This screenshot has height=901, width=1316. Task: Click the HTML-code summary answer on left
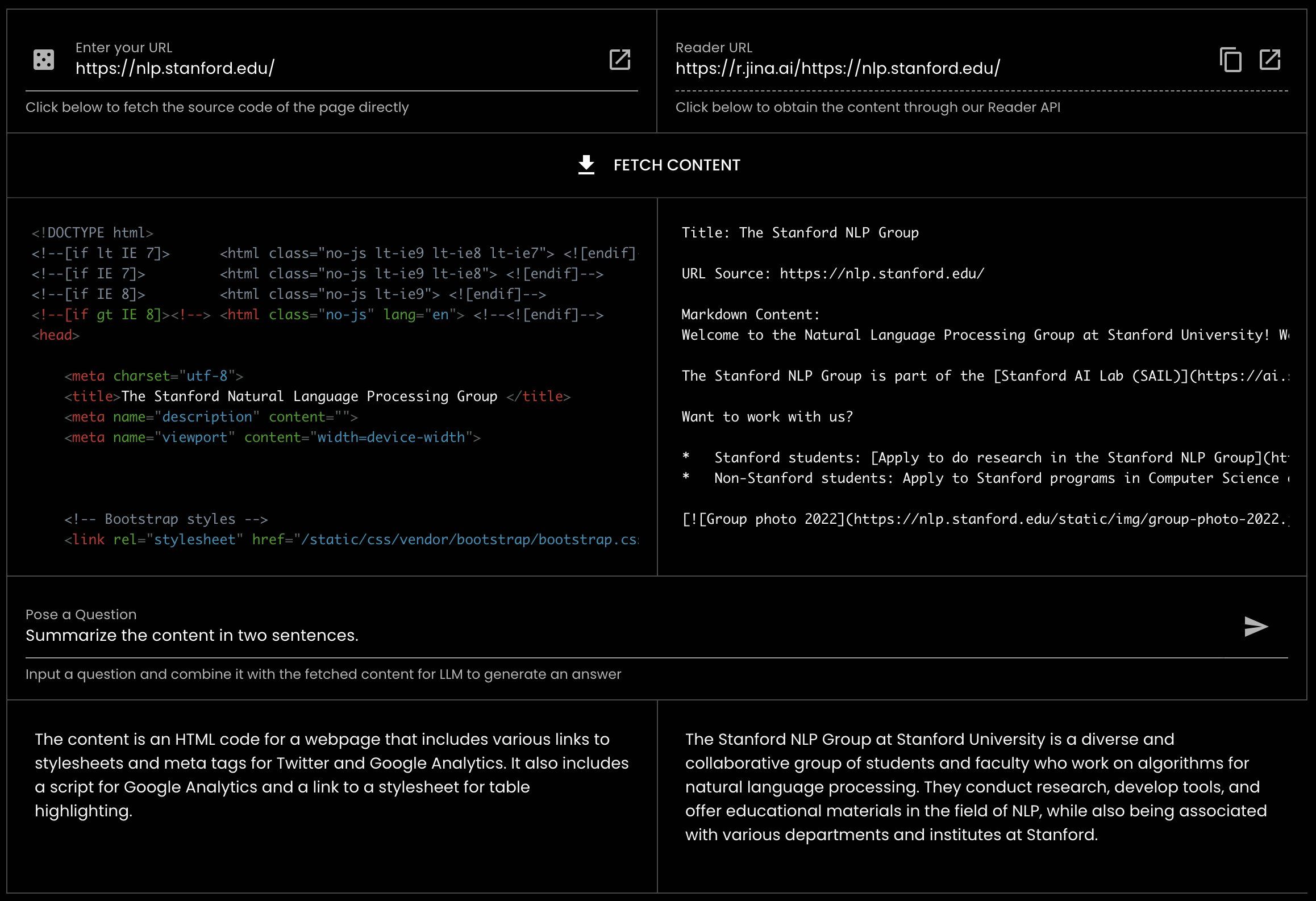click(332, 775)
